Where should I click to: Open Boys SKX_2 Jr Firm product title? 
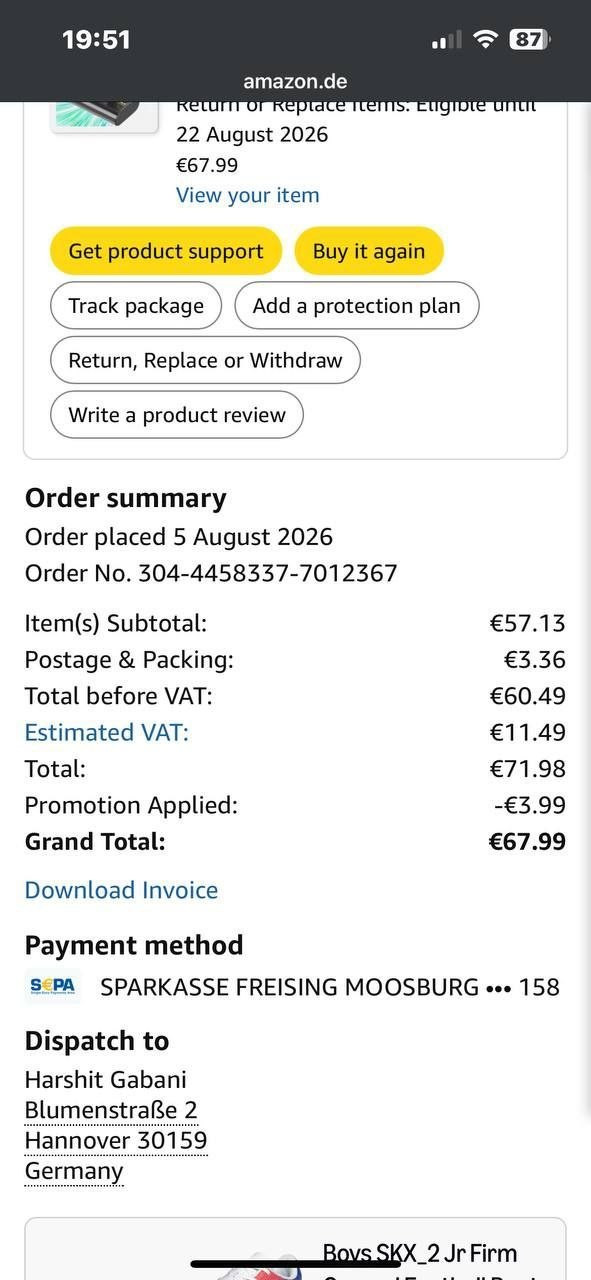click(420, 1254)
